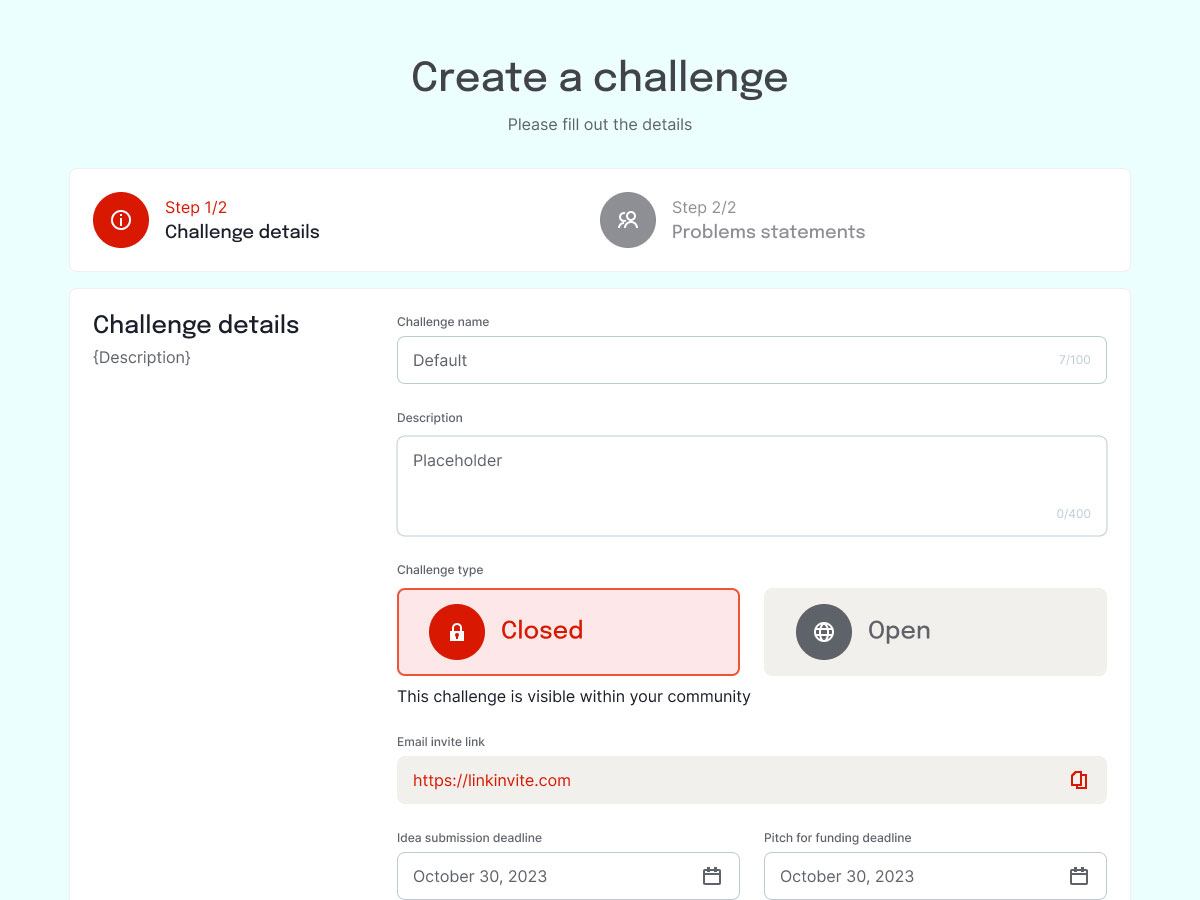The height and width of the screenshot is (900, 1200).
Task: Open the https://linkinvite.com link
Action: (492, 780)
